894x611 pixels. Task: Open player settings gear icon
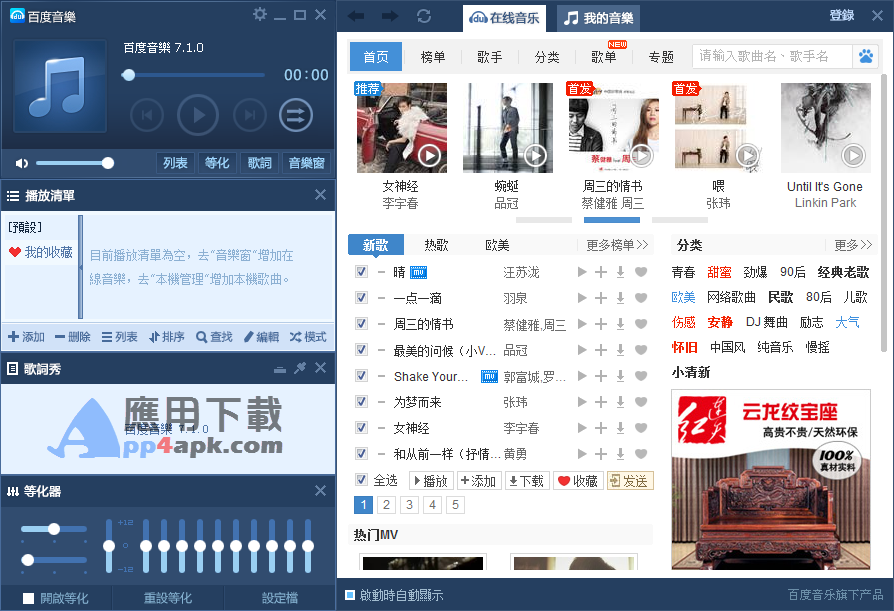point(260,14)
